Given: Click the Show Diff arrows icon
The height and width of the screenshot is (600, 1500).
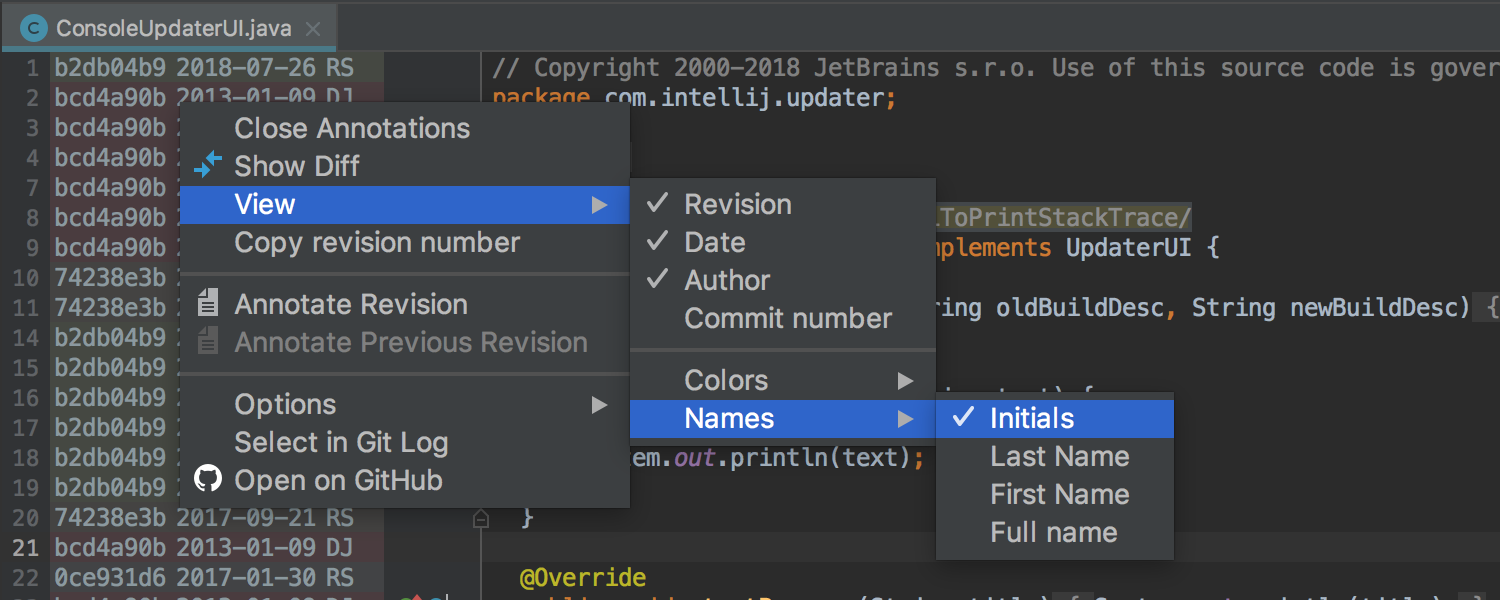Looking at the screenshot, I should (208, 165).
